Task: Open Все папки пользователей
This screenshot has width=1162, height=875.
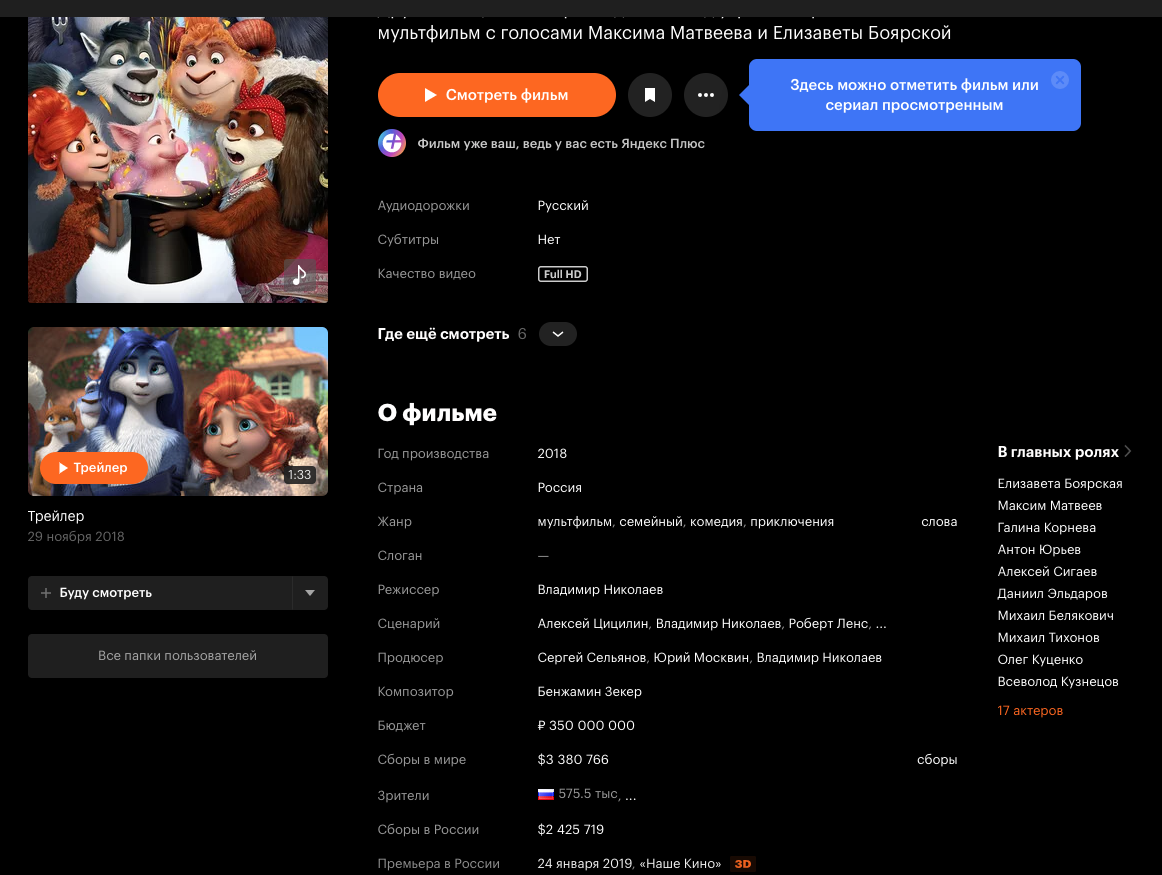Action: tap(178, 656)
